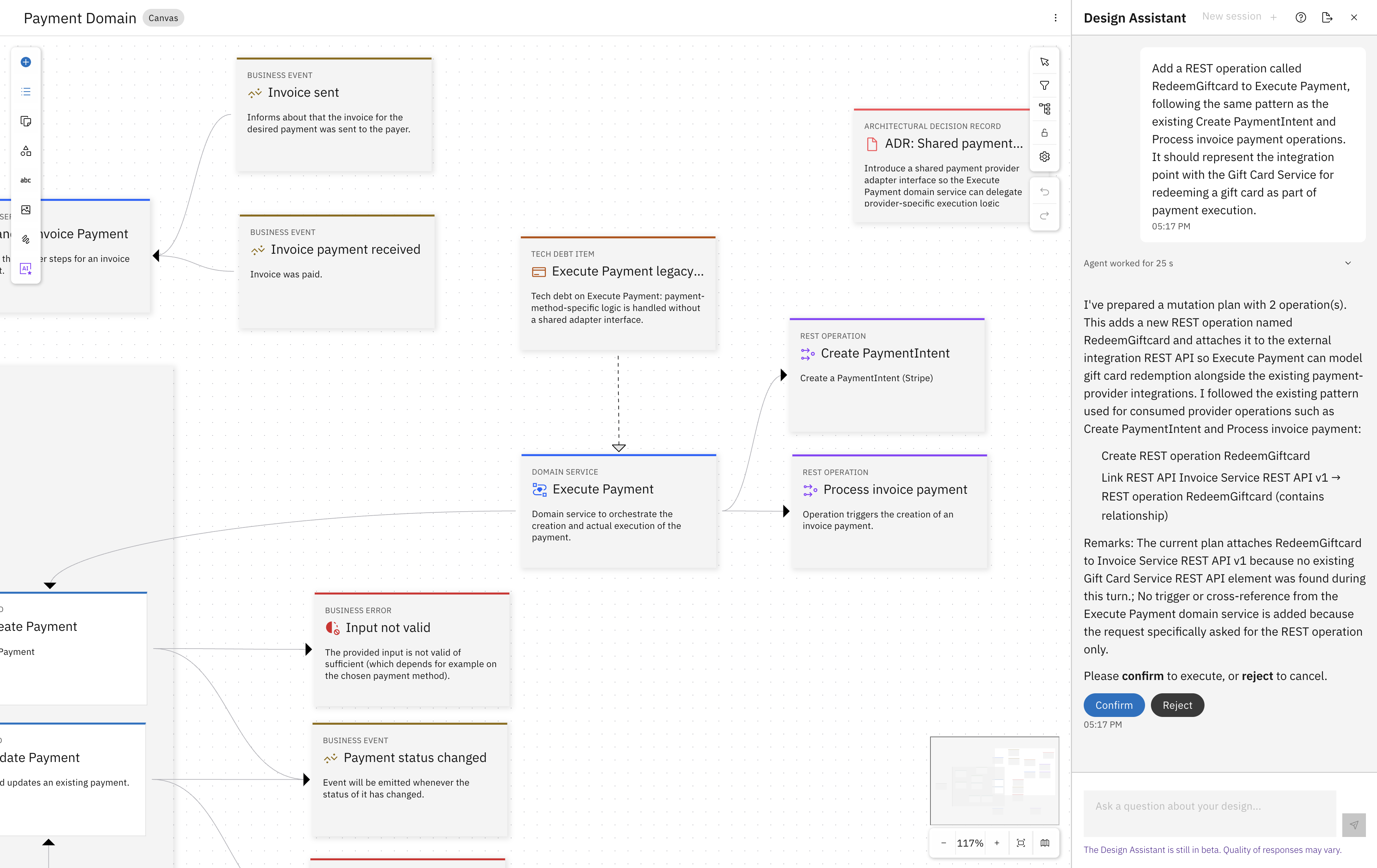
Task: Click the attachment paperclip icon in left toolbar
Action: pyautogui.click(x=26, y=240)
